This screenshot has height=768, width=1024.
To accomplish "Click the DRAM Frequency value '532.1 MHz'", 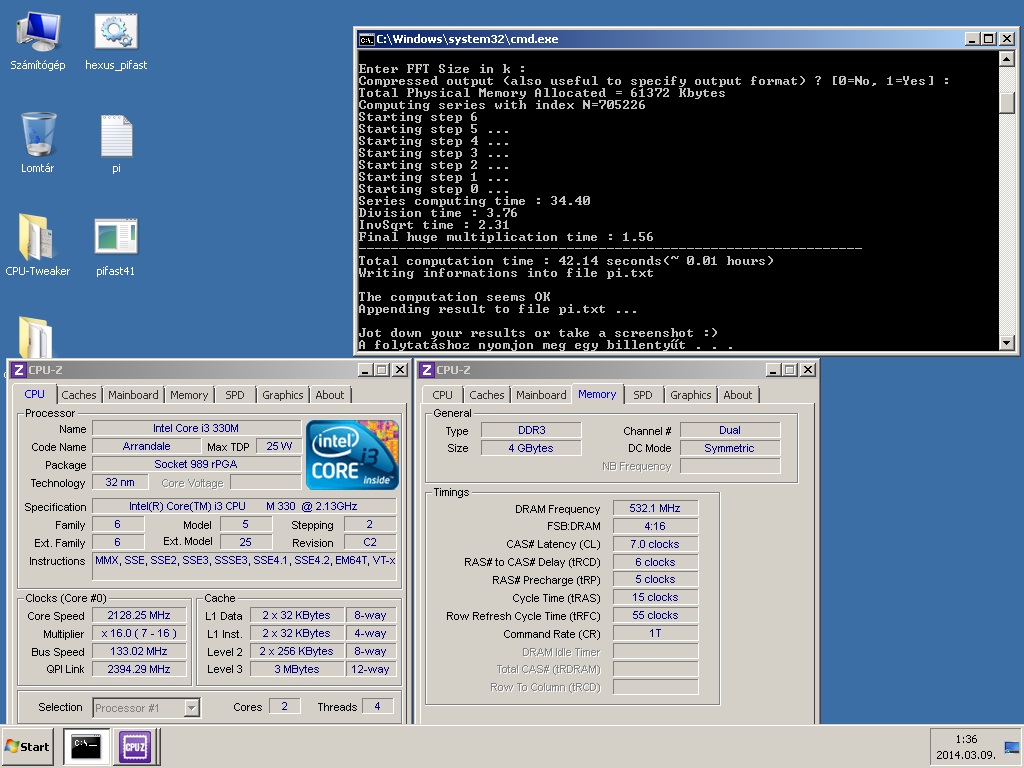I will (x=656, y=508).
